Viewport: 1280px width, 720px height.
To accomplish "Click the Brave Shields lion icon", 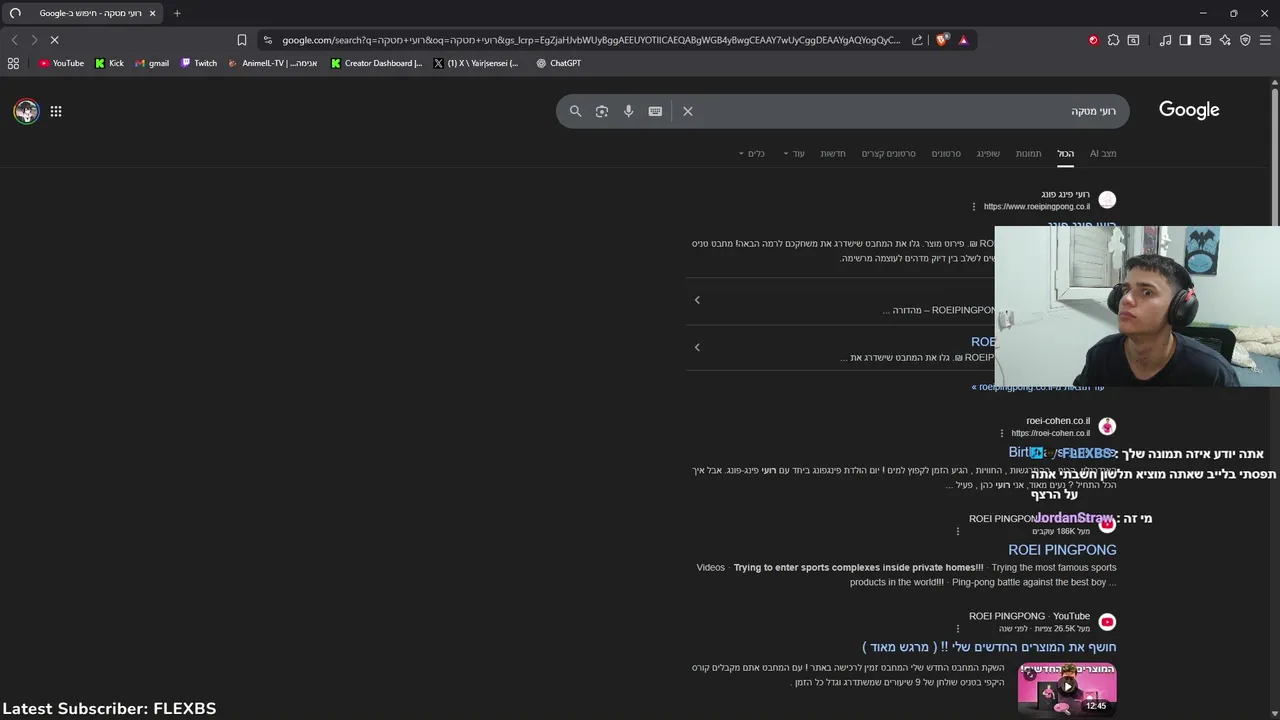I will tap(942, 40).
